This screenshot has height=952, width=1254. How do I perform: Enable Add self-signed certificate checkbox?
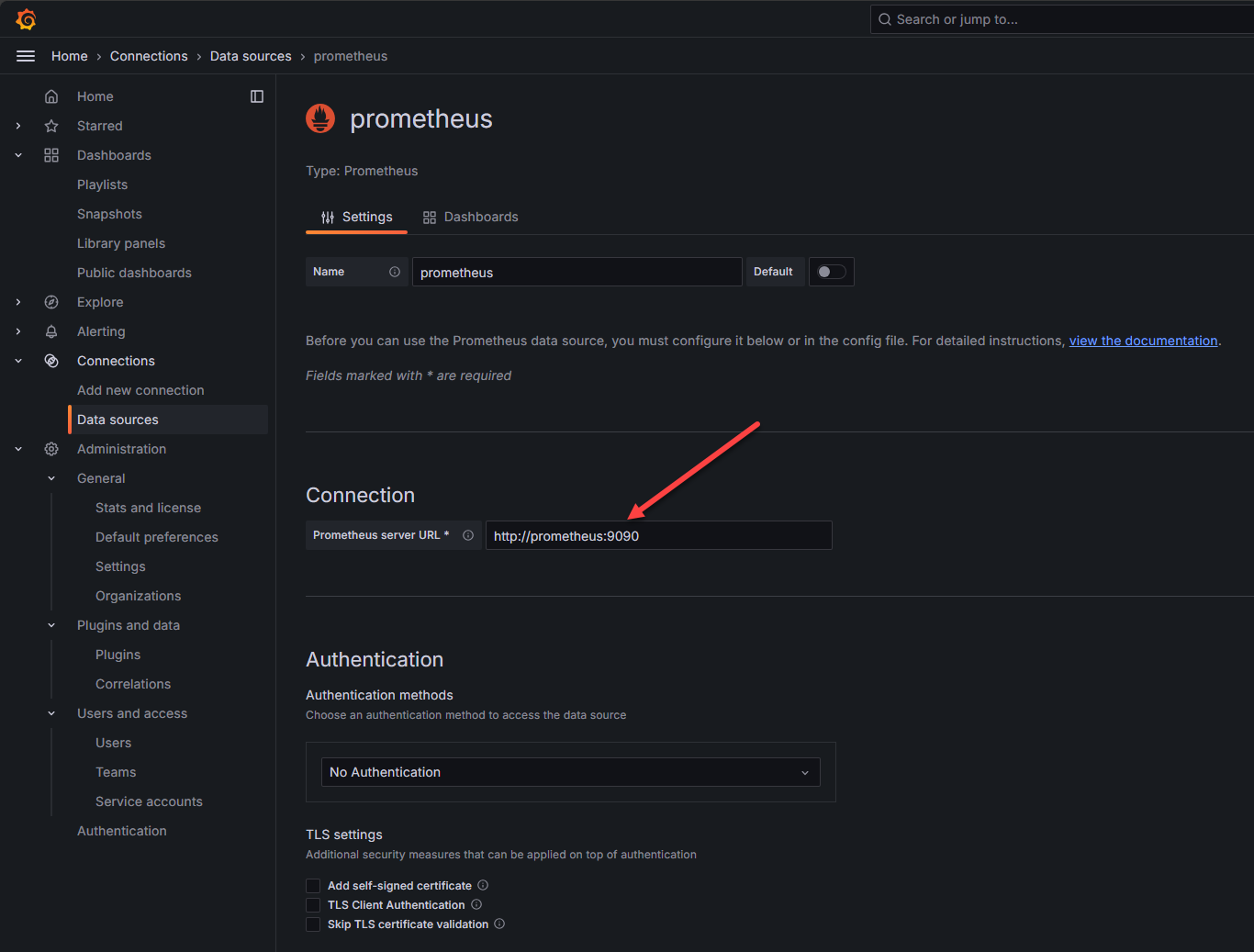313,886
